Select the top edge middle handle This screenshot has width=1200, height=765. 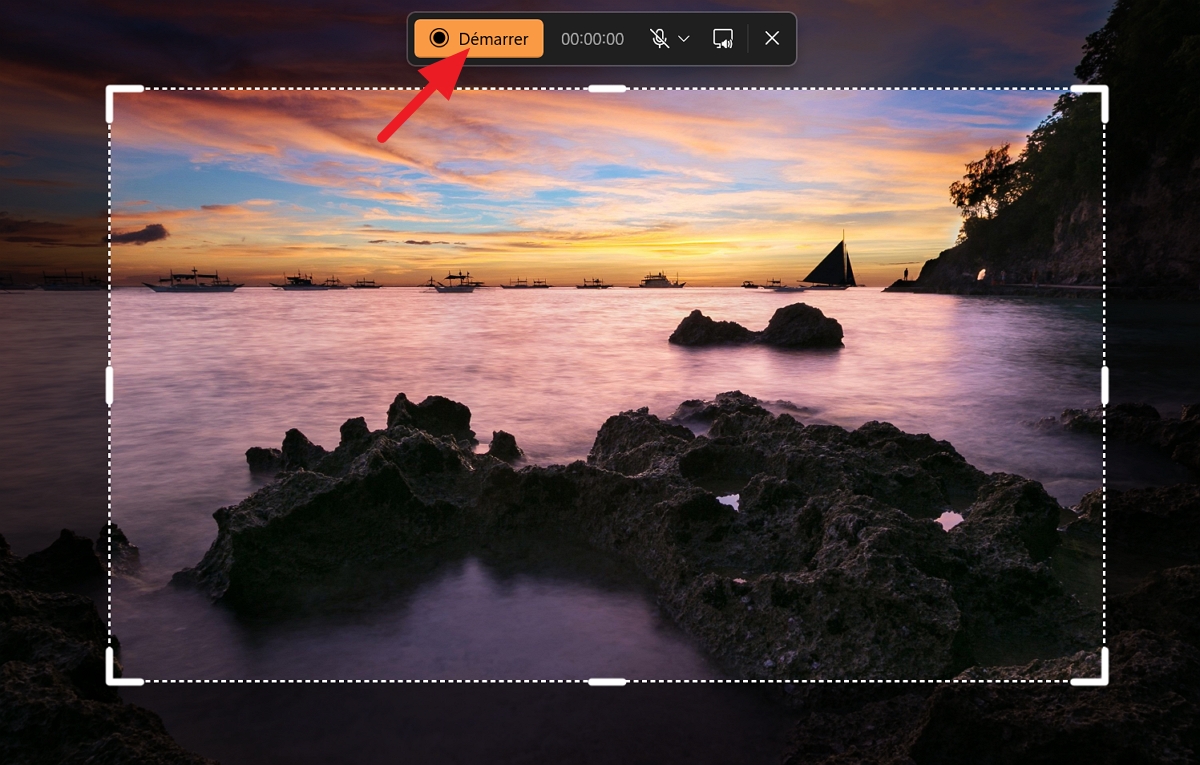tap(607, 88)
